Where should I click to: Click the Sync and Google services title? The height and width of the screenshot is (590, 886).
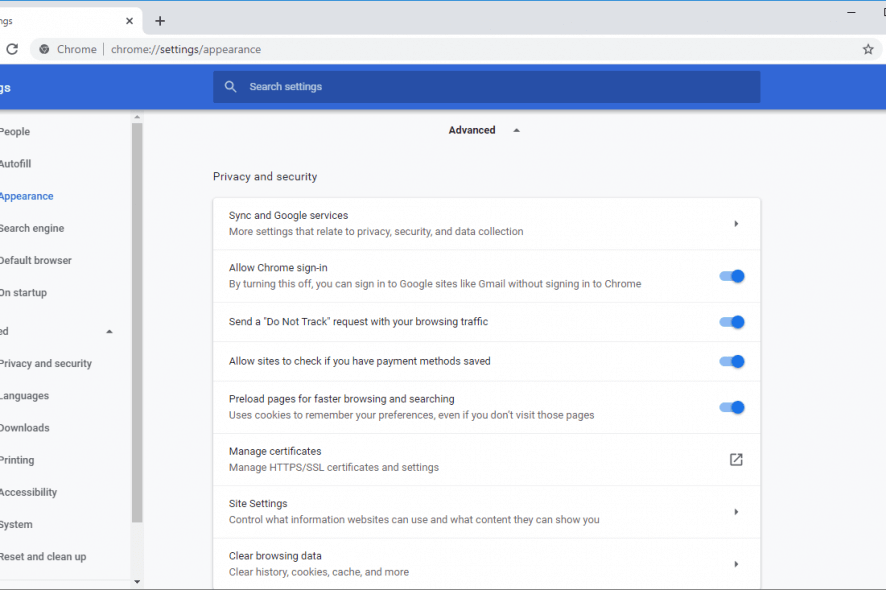288,215
